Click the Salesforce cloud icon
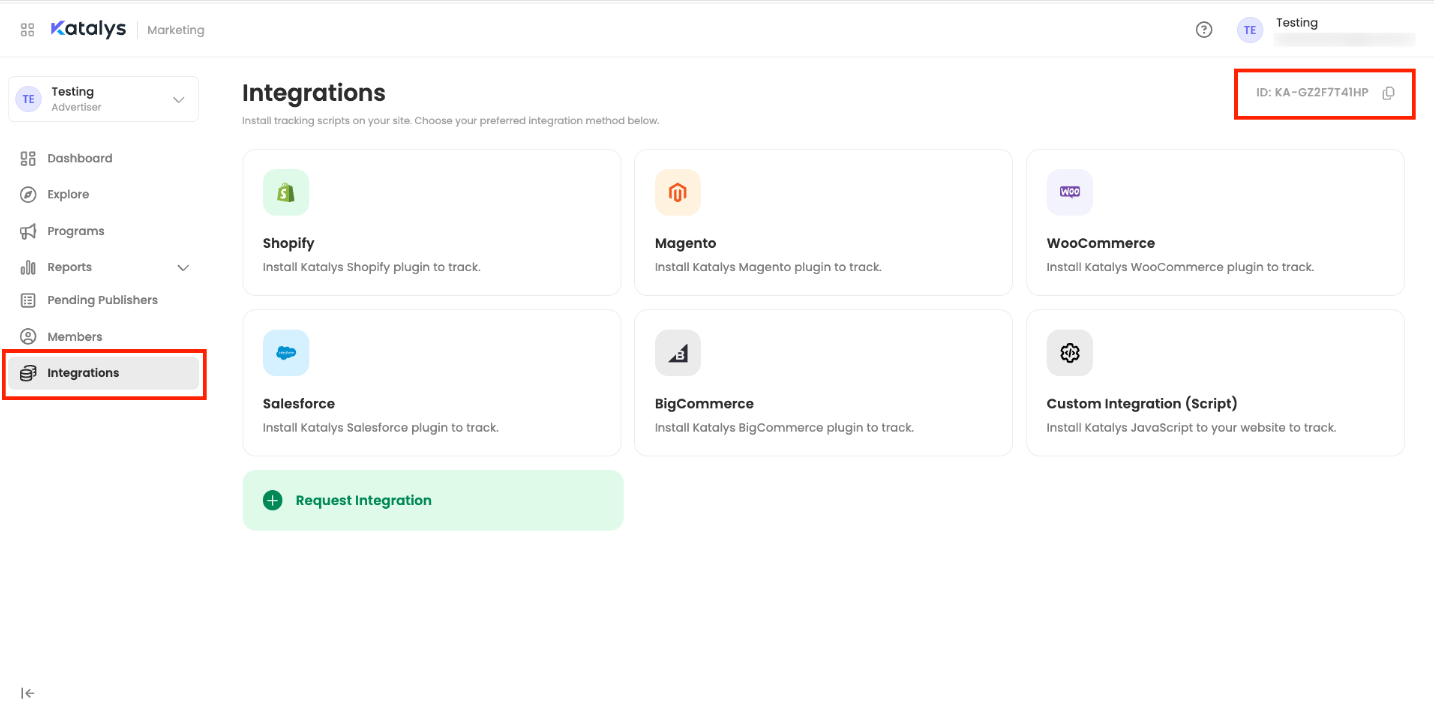The height and width of the screenshot is (720, 1434). coord(286,353)
